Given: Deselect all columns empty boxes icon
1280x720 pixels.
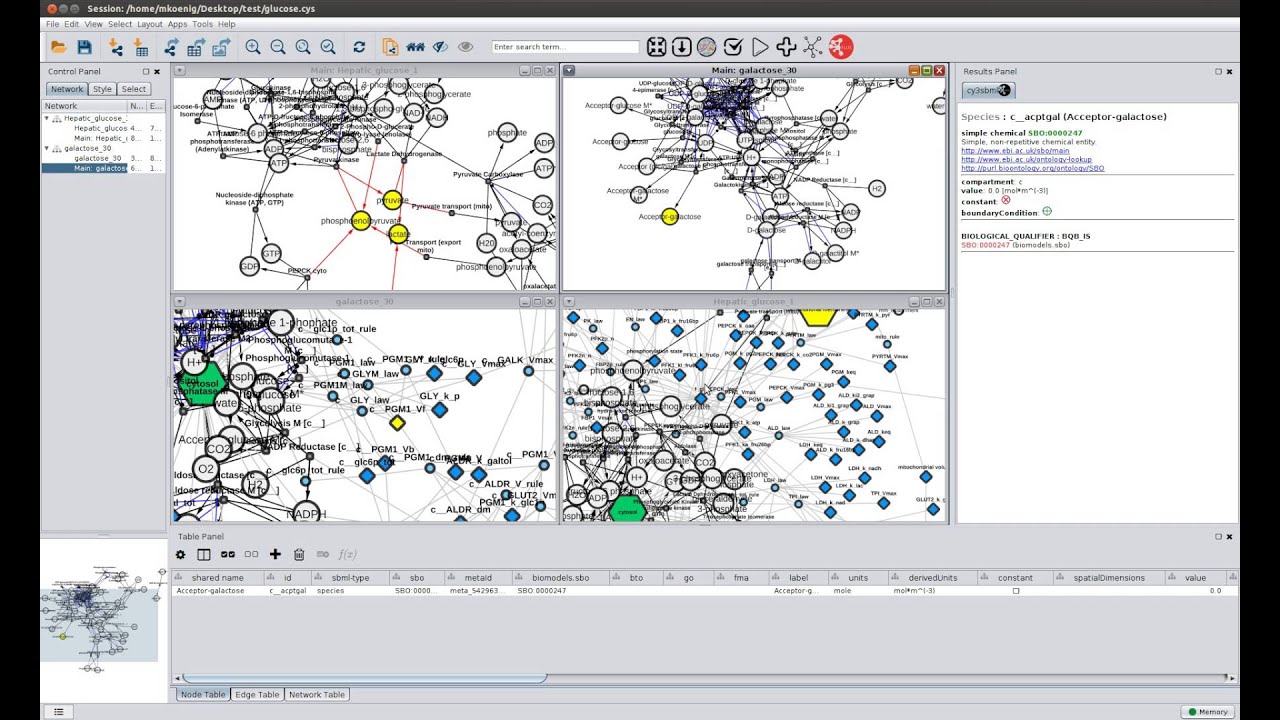Looking at the screenshot, I should point(251,554).
